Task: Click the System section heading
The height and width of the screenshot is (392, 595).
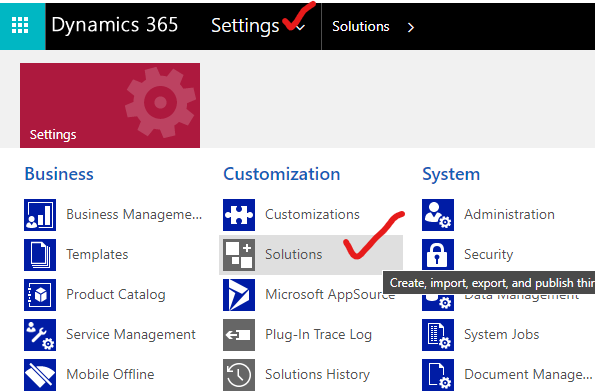Action: coord(451,175)
